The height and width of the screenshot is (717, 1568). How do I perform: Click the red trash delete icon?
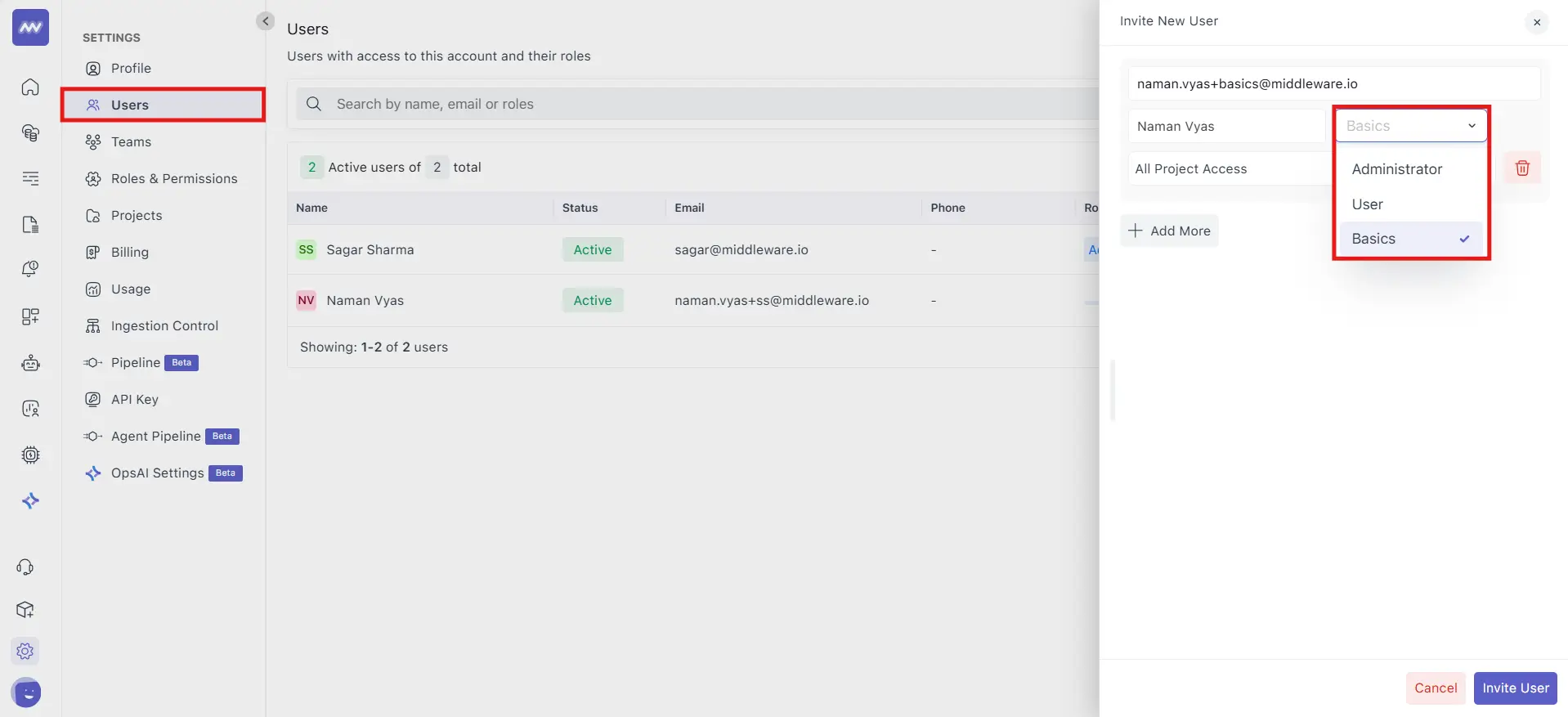[1521, 168]
